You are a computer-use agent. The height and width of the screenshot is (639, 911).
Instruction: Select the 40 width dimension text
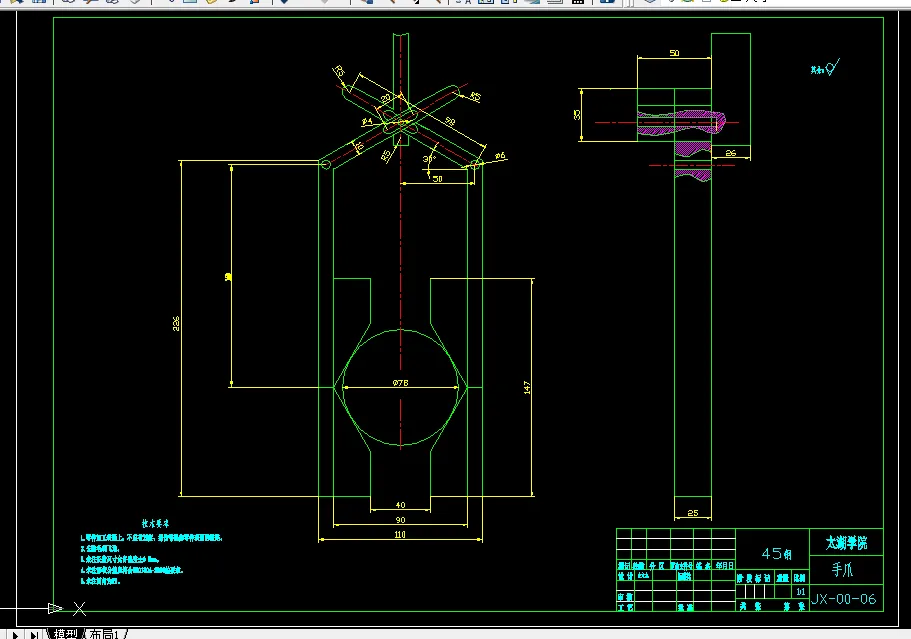(x=400, y=505)
